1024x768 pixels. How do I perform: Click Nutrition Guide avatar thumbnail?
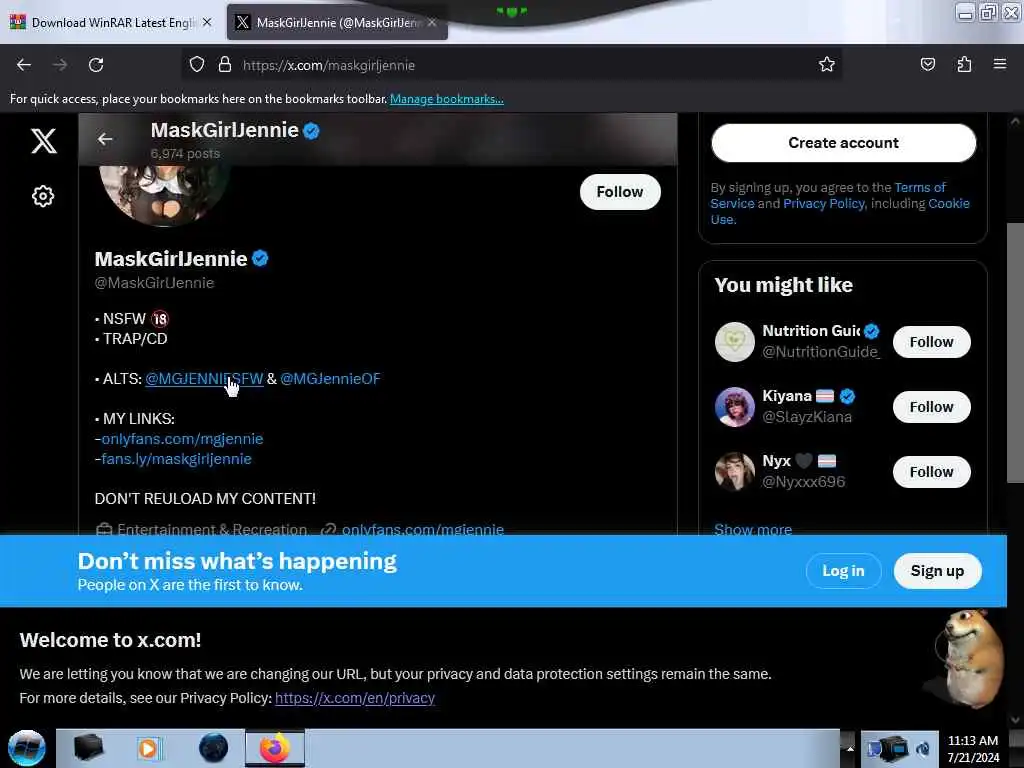point(735,342)
